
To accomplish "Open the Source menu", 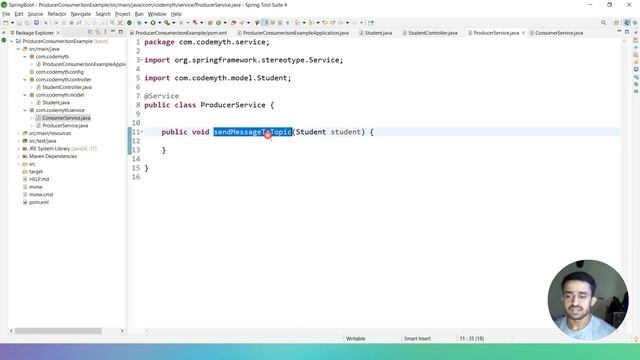I will tap(35, 14).
